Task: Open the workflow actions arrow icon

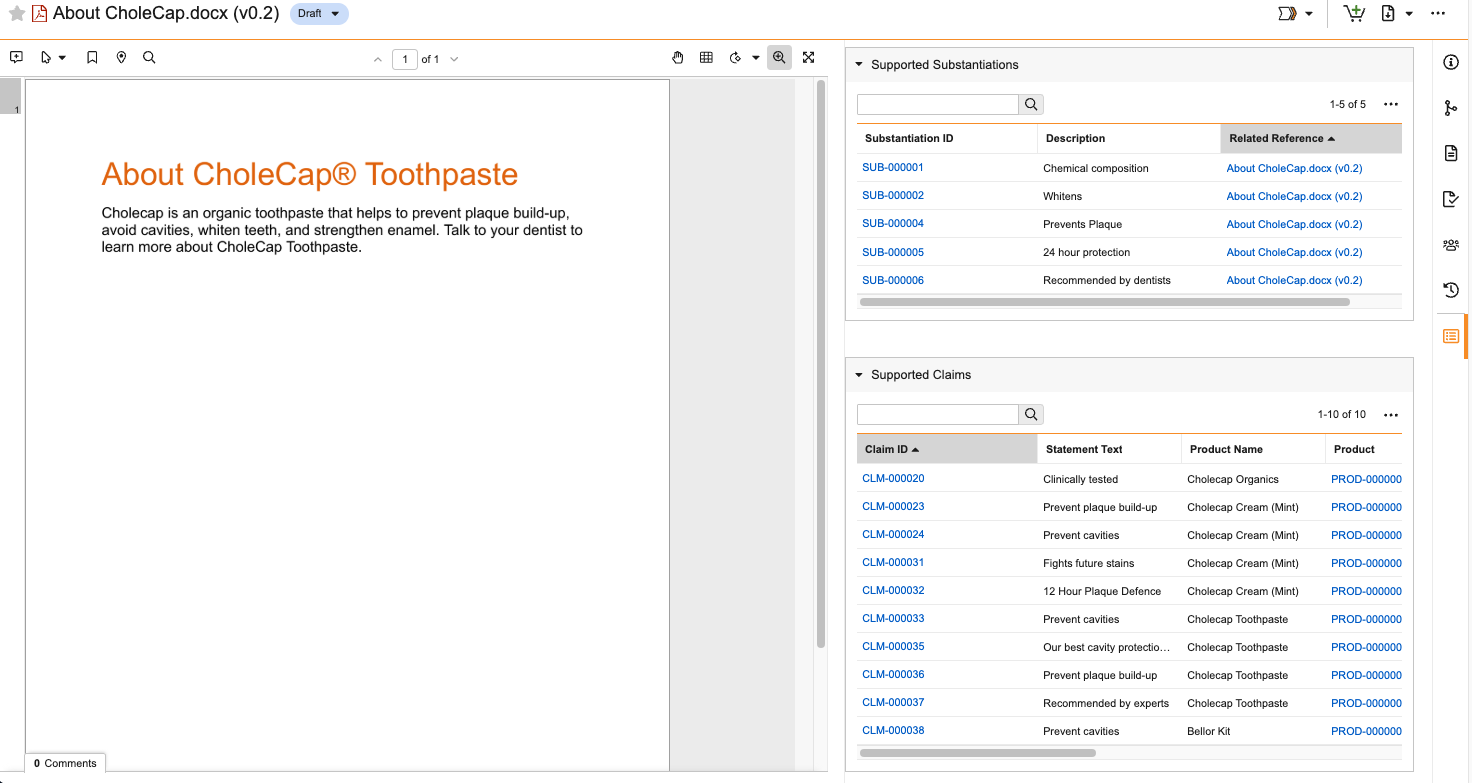Action: (1288, 14)
